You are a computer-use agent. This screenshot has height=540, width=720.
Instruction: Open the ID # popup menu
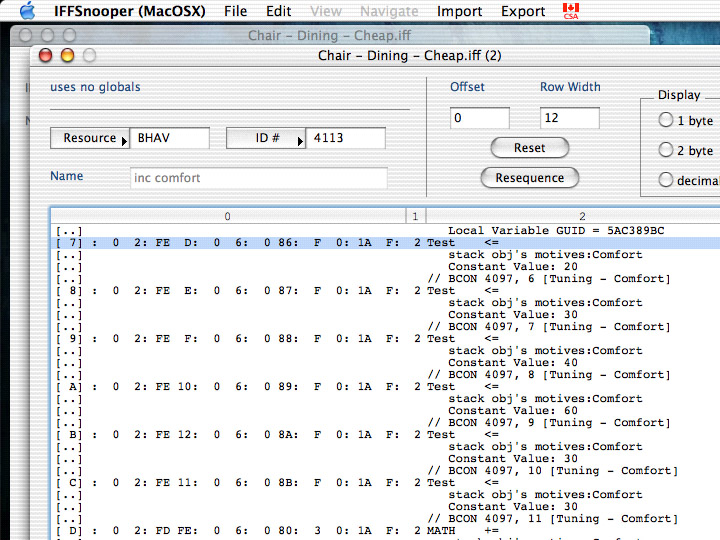266,138
